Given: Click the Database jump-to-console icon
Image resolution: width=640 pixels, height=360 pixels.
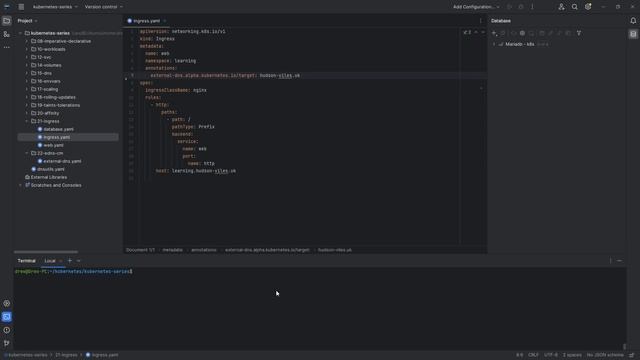Looking at the screenshot, I should [x=568, y=33].
